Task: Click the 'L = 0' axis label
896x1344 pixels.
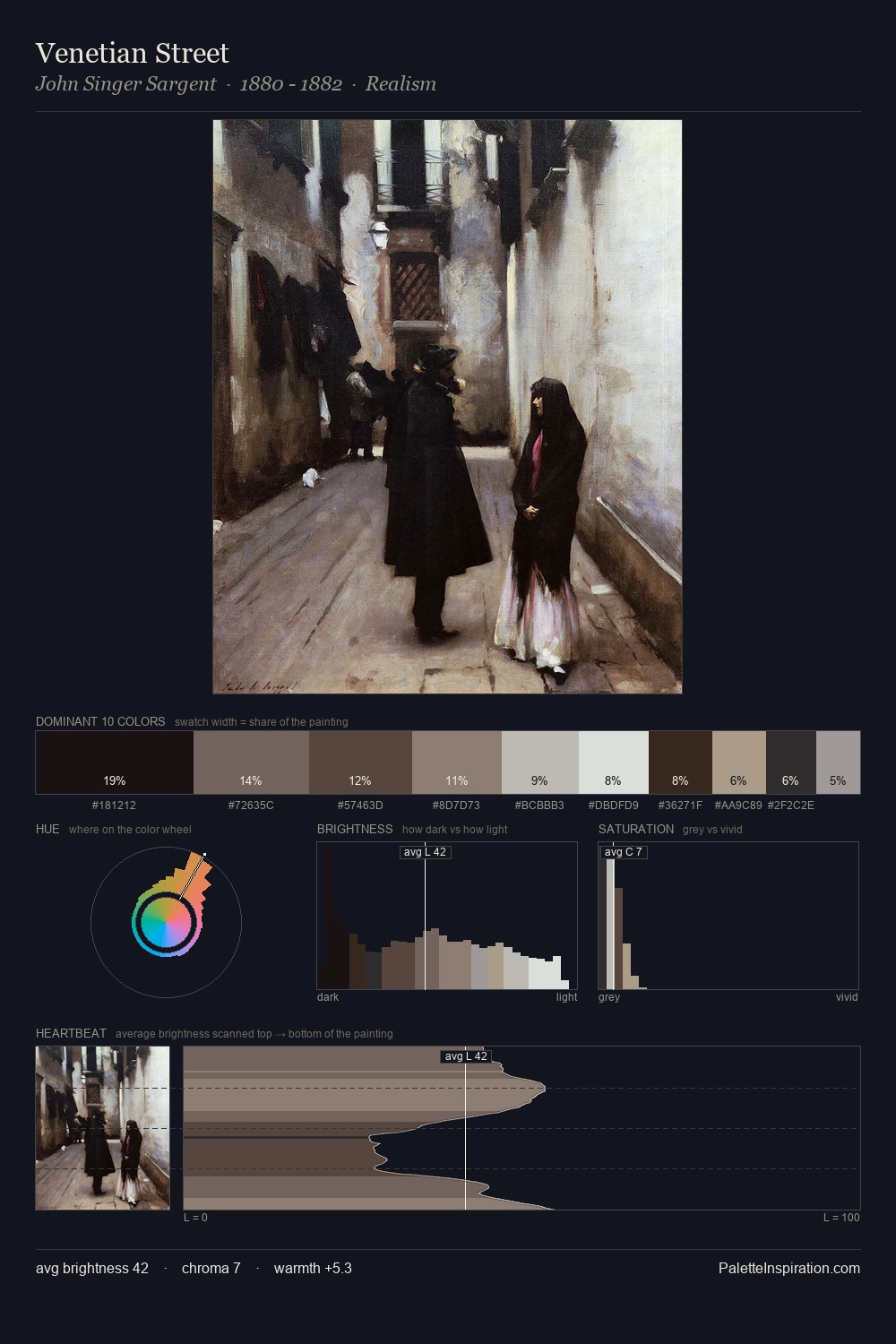Action: click(195, 1218)
